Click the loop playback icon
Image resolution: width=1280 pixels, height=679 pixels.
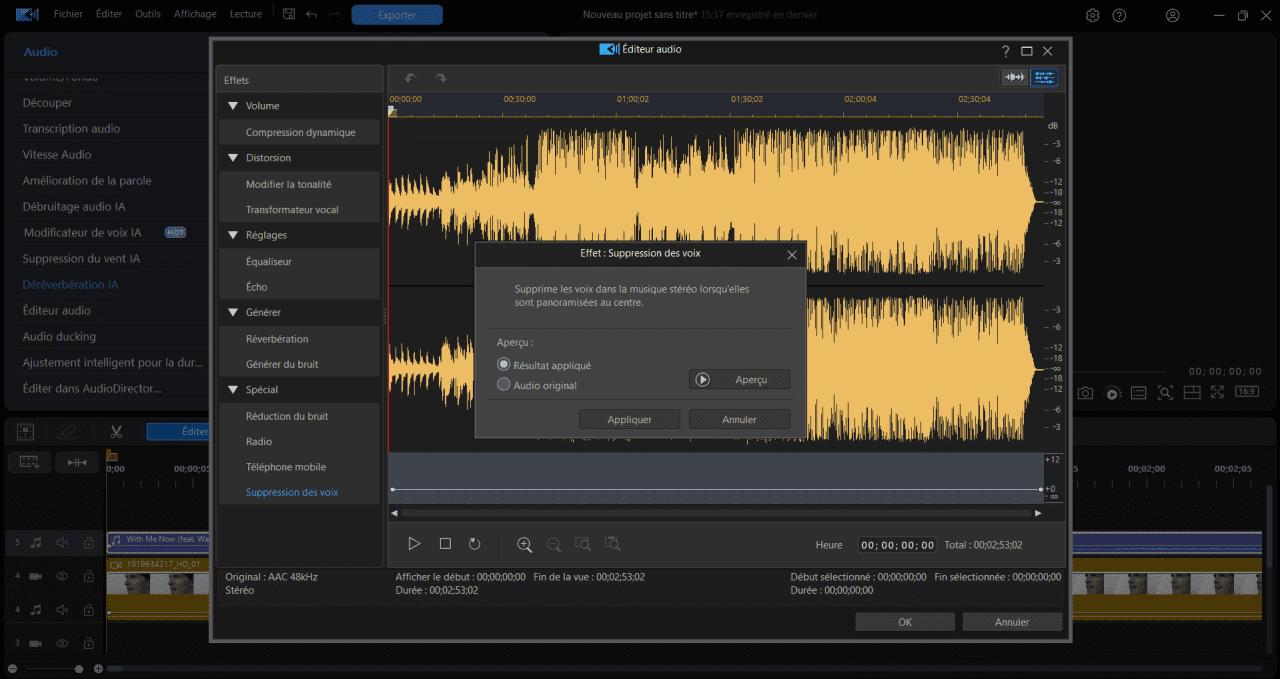coord(475,544)
